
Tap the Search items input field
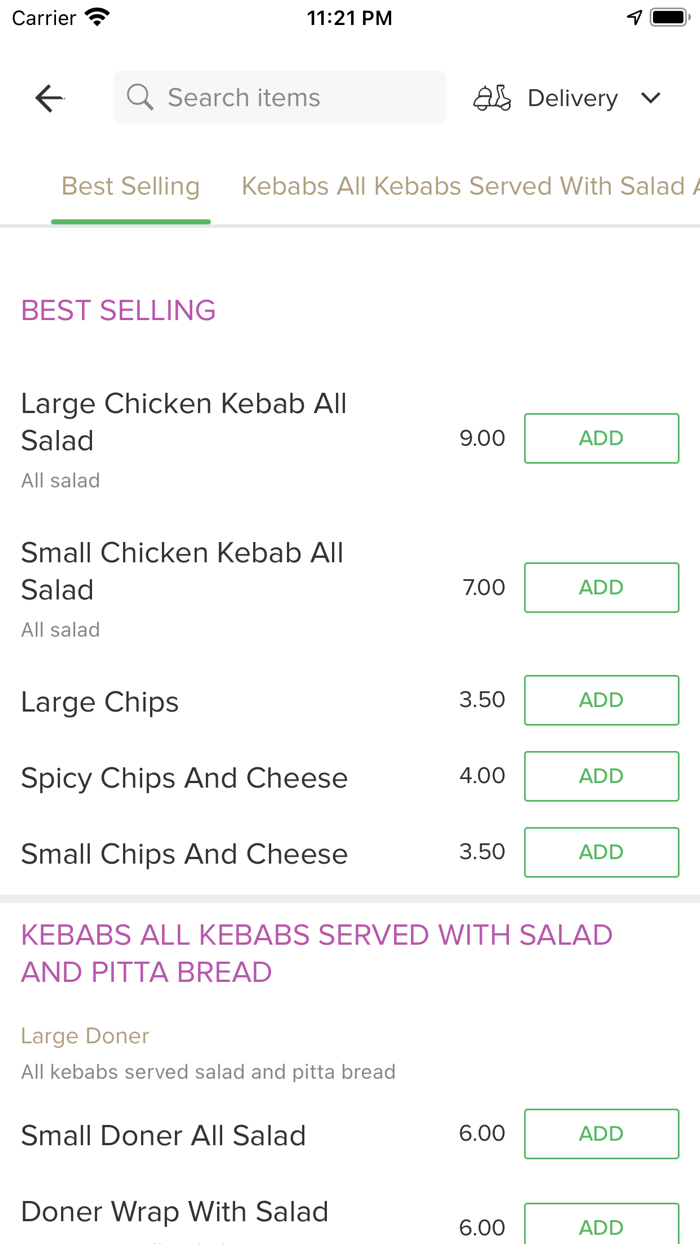(279, 97)
